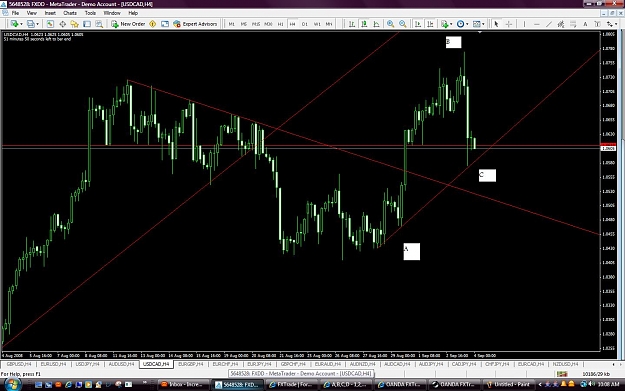The image size is (625, 391).
Task: Open the Periods clock icon
Action: tap(460, 24)
